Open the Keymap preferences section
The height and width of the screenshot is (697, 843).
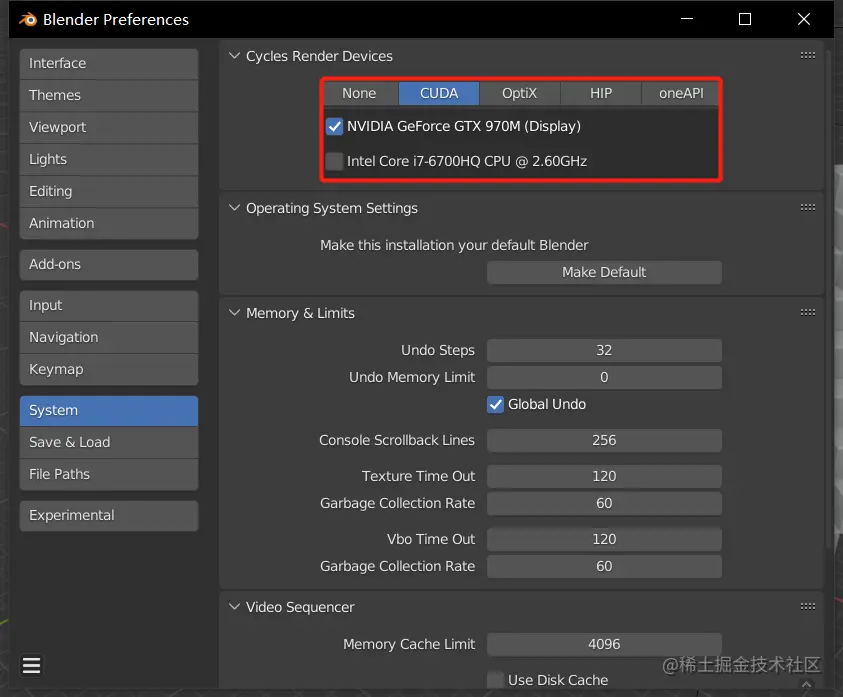coord(109,369)
